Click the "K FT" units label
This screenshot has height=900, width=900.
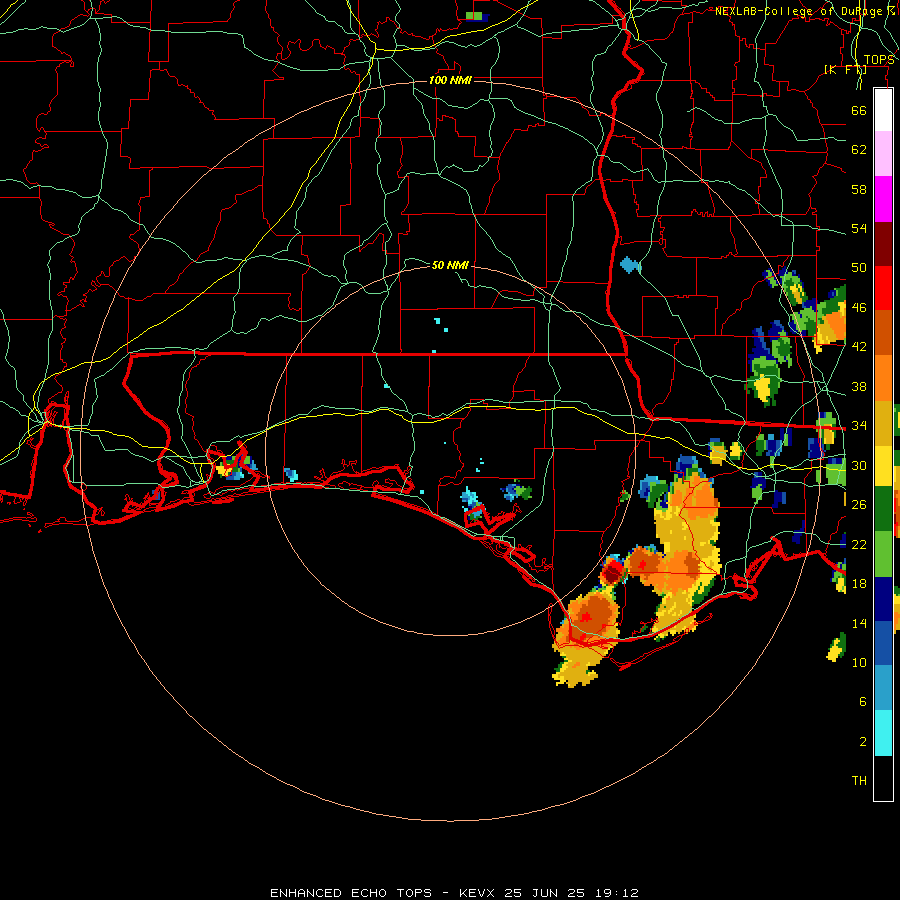pyautogui.click(x=845, y=70)
